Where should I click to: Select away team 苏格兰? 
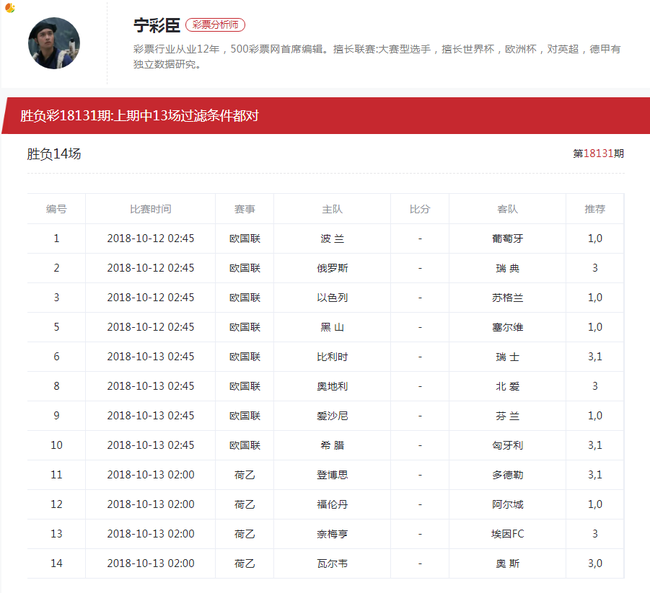tap(507, 298)
